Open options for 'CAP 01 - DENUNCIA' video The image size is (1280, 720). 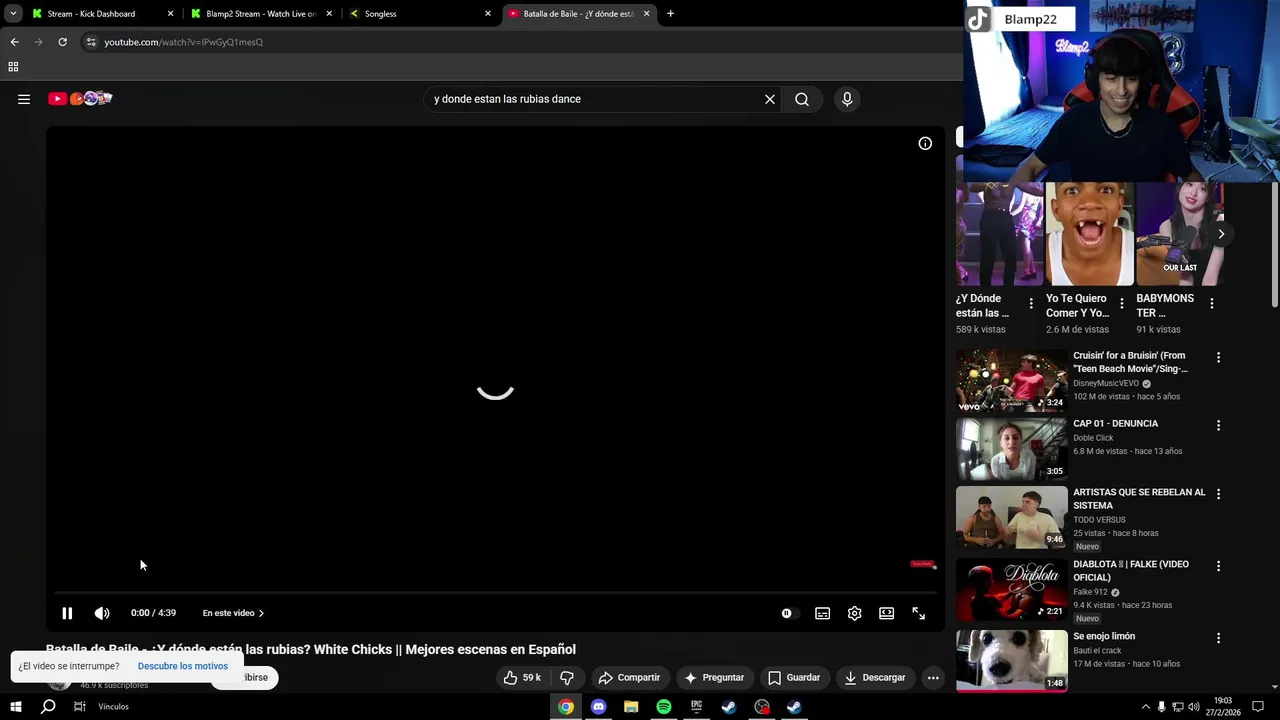pyautogui.click(x=1218, y=425)
